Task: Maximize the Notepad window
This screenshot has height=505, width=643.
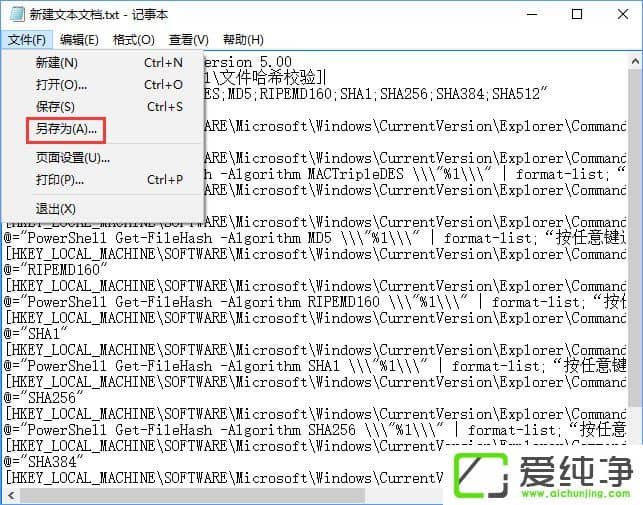Action: [577, 14]
